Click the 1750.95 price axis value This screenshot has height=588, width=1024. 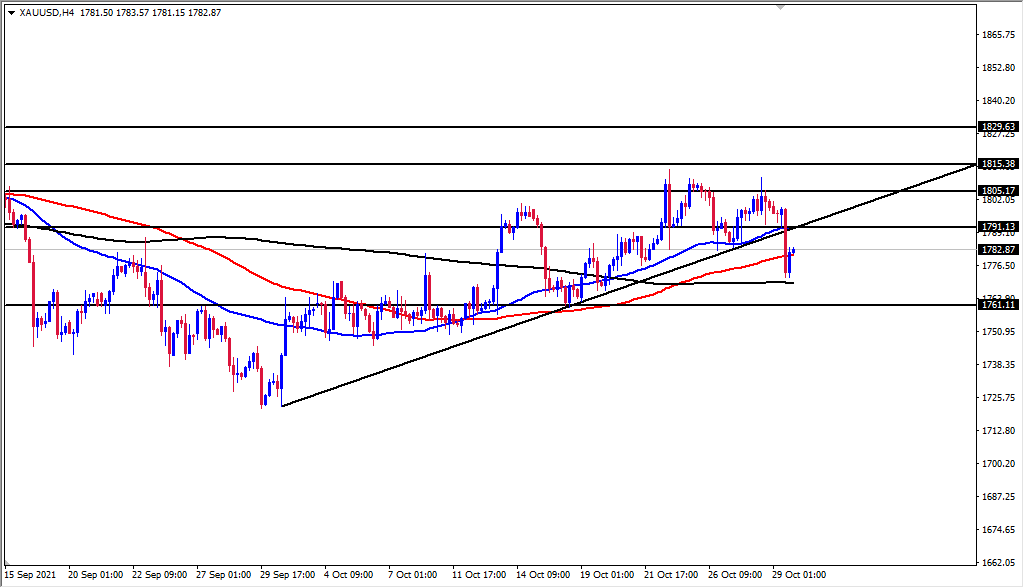point(999,331)
